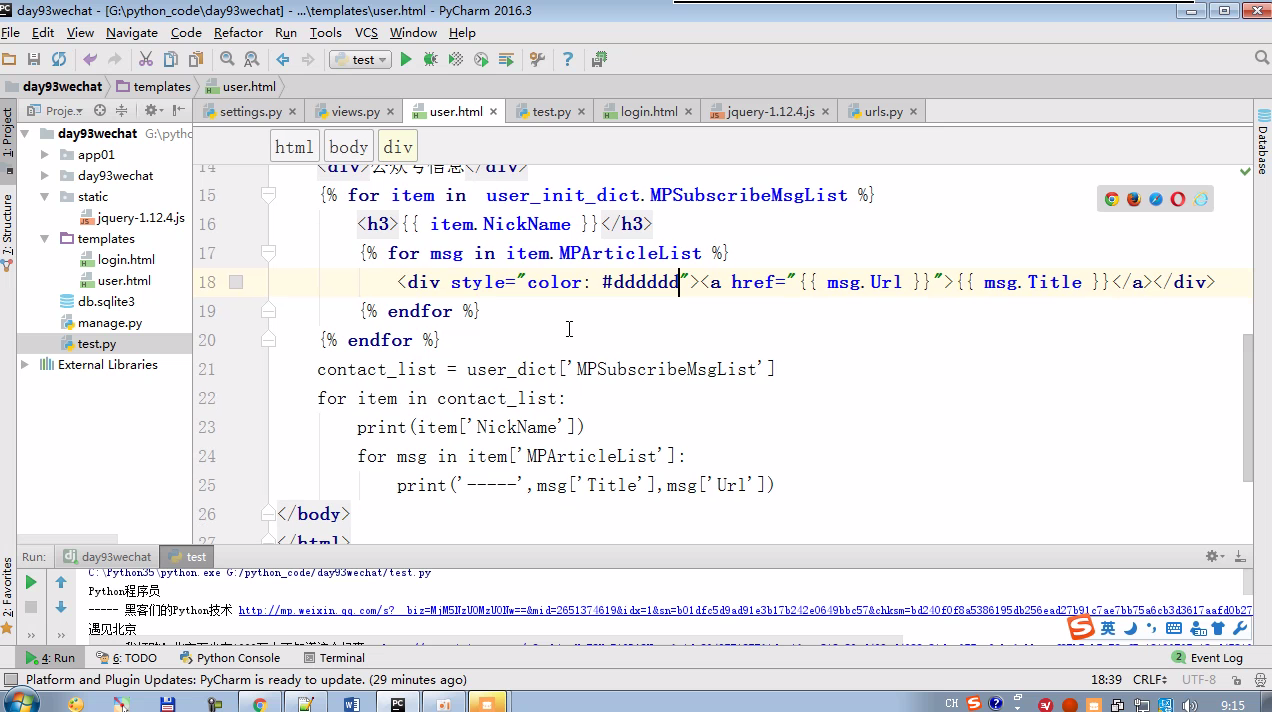Open the 6: TODO tool window
Viewport: 1272px width, 712px height.
126,658
